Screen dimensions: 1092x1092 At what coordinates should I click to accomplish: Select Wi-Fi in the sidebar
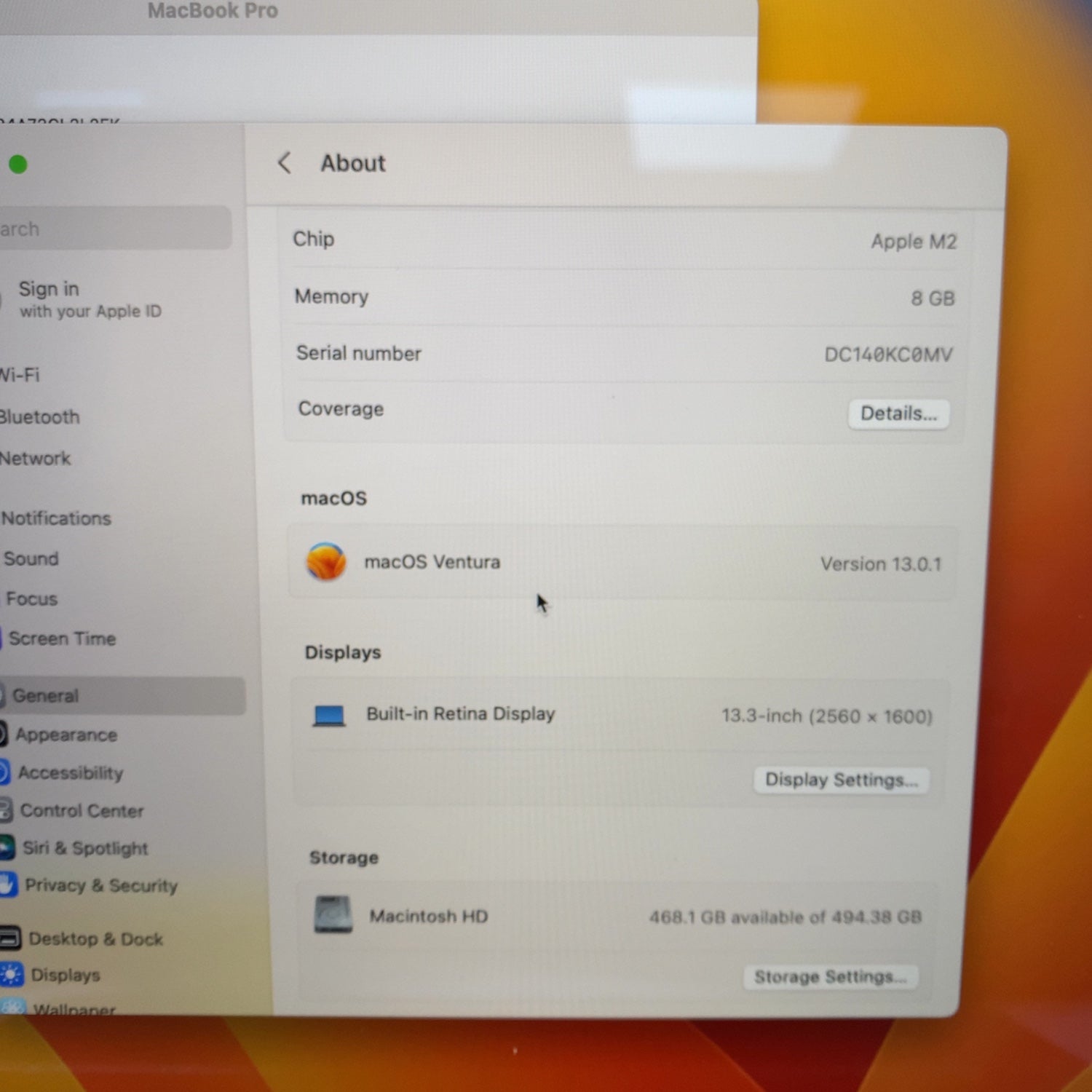[20, 375]
